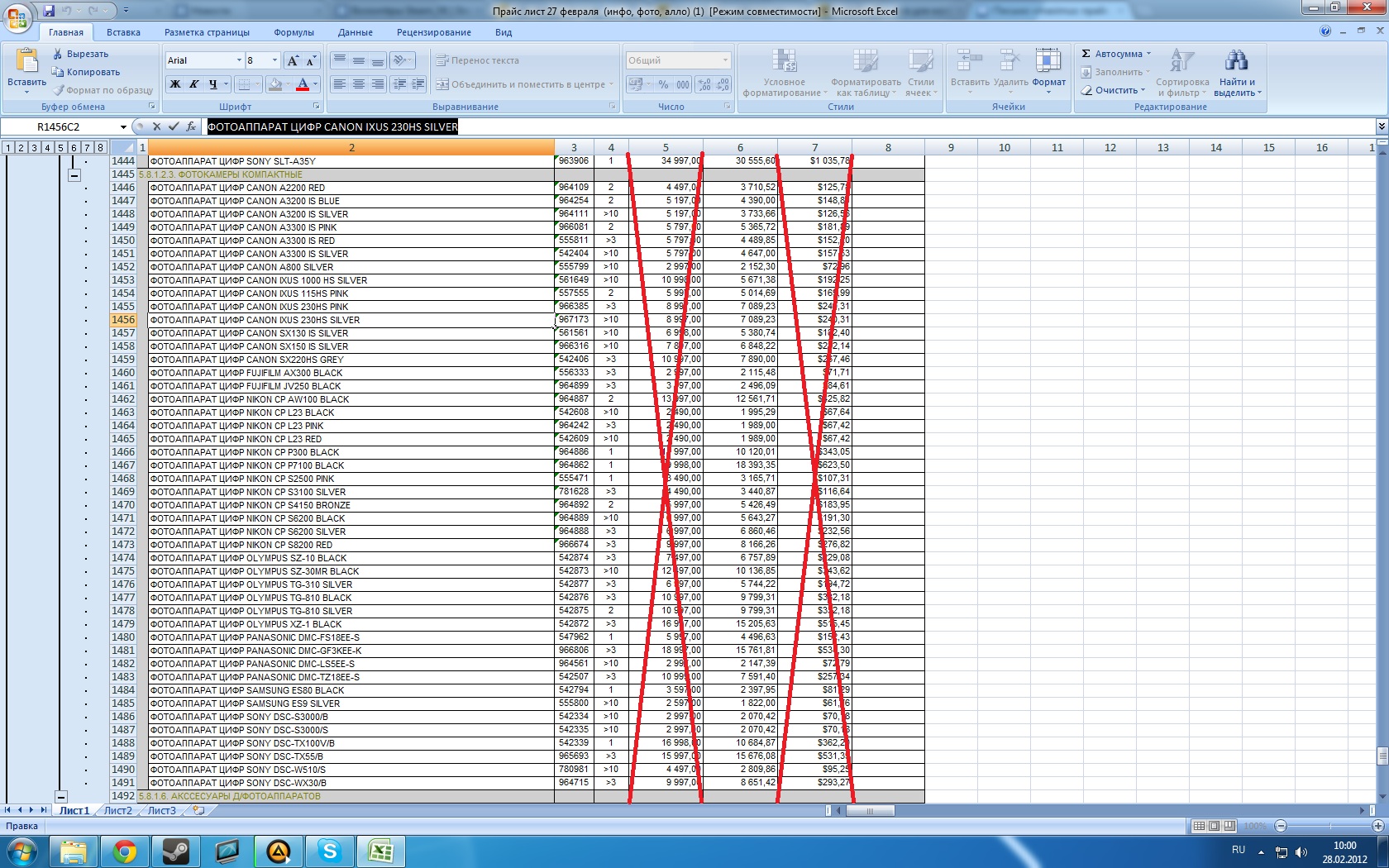Screen dimensions: 1389x868
Task: Zoom out with the minus button
Action: pos(1281,826)
